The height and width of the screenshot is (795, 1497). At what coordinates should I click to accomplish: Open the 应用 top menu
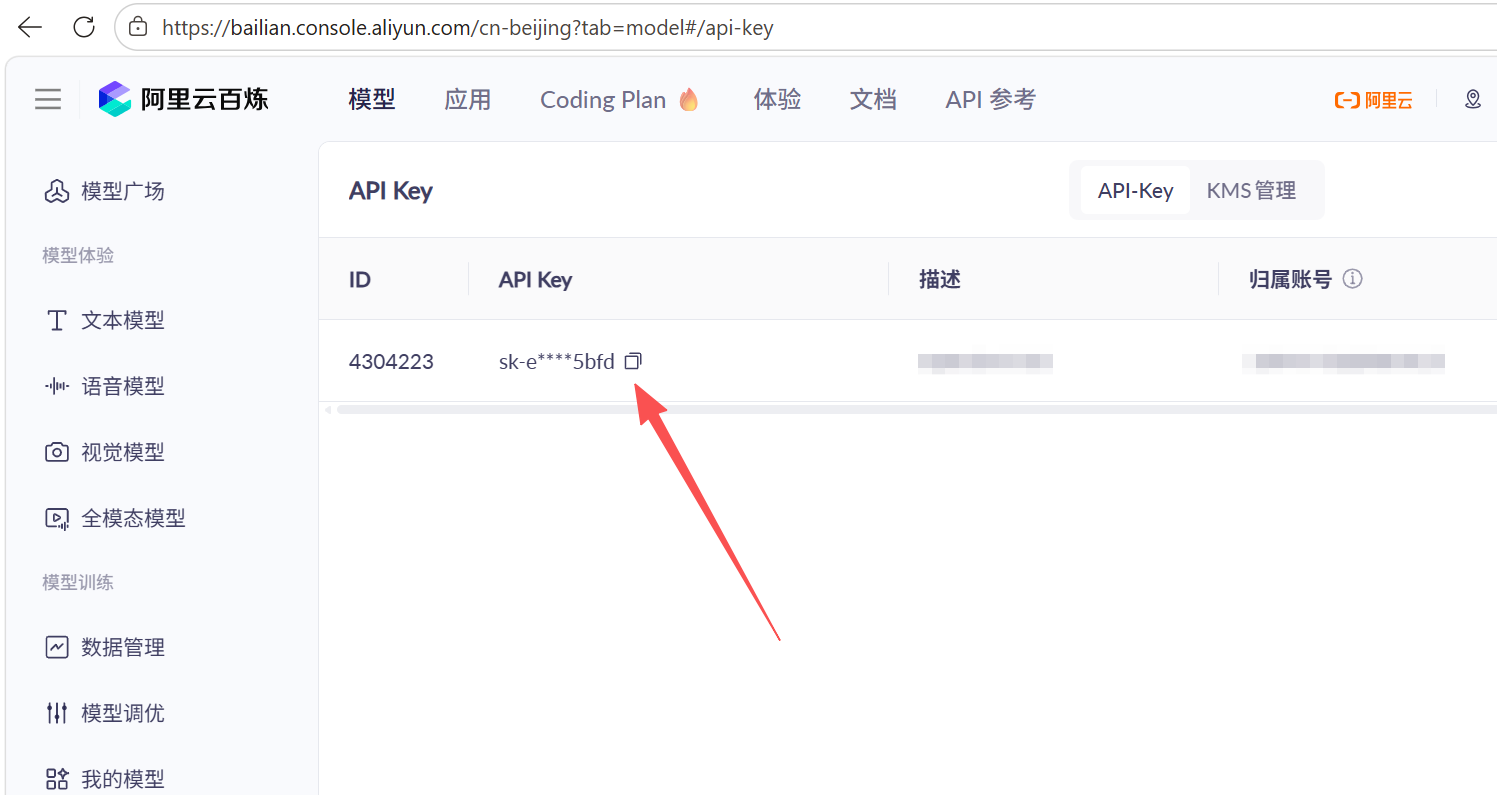click(467, 99)
